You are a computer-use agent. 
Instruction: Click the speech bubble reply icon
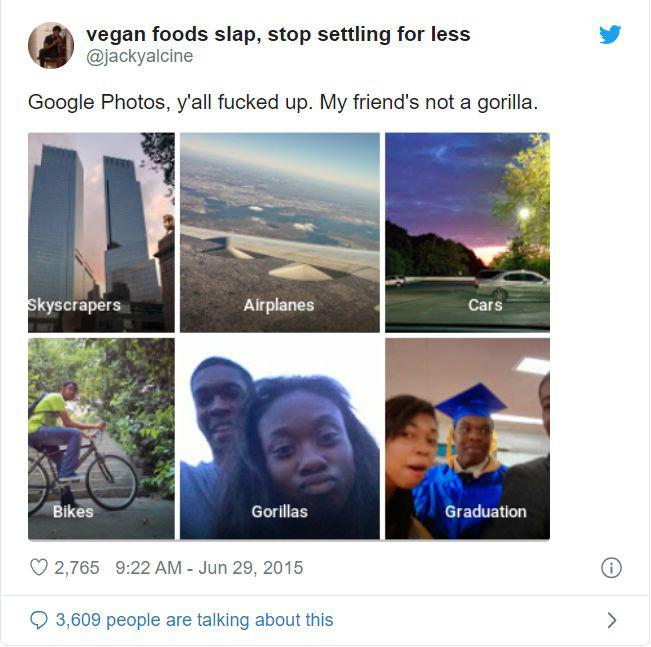pos(39,620)
